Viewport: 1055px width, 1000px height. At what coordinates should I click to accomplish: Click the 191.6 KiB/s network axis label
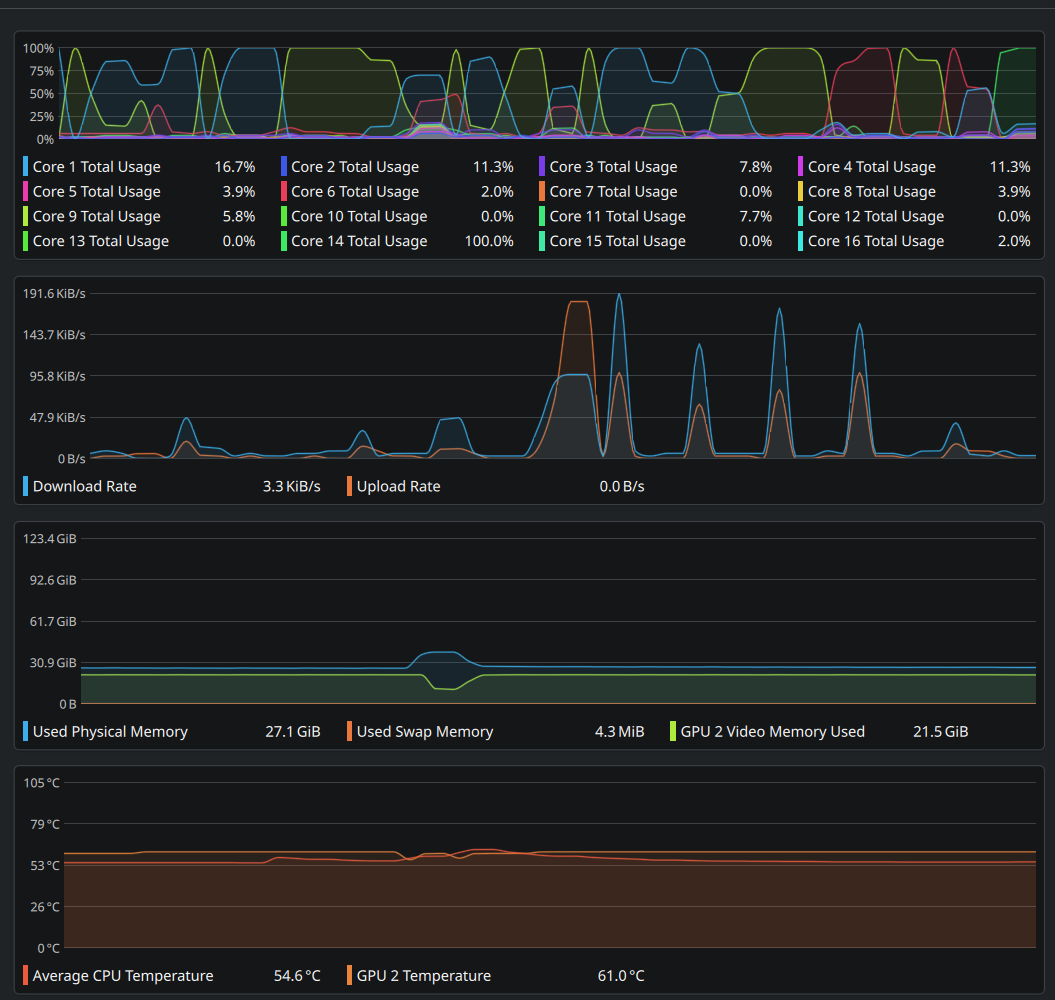click(54, 293)
